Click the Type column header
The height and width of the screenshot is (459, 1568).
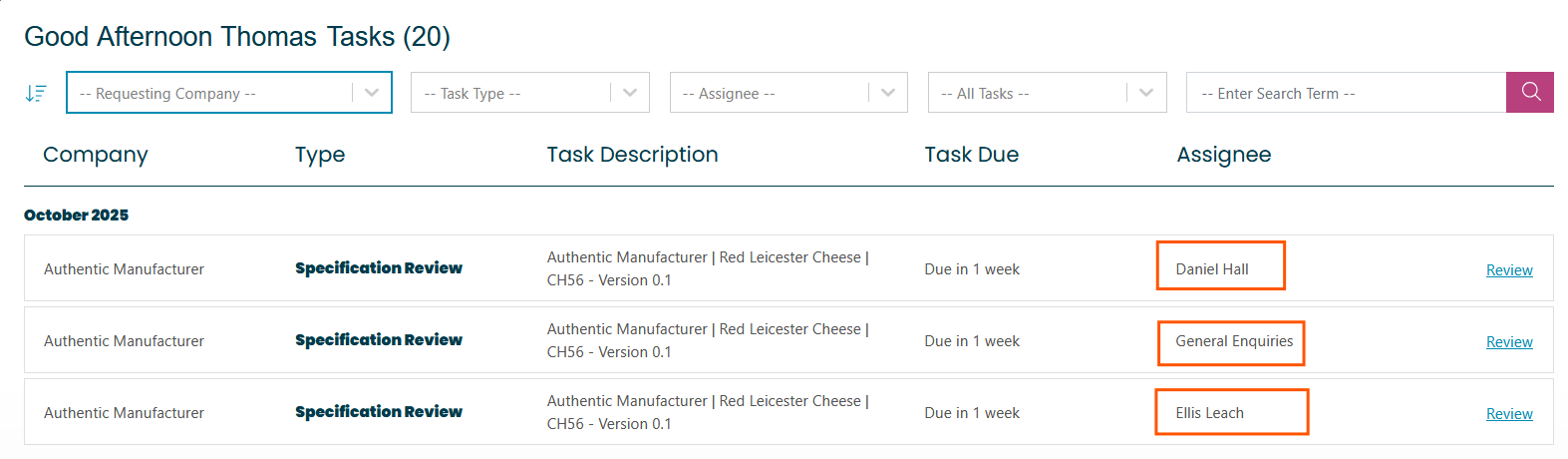[x=320, y=155]
